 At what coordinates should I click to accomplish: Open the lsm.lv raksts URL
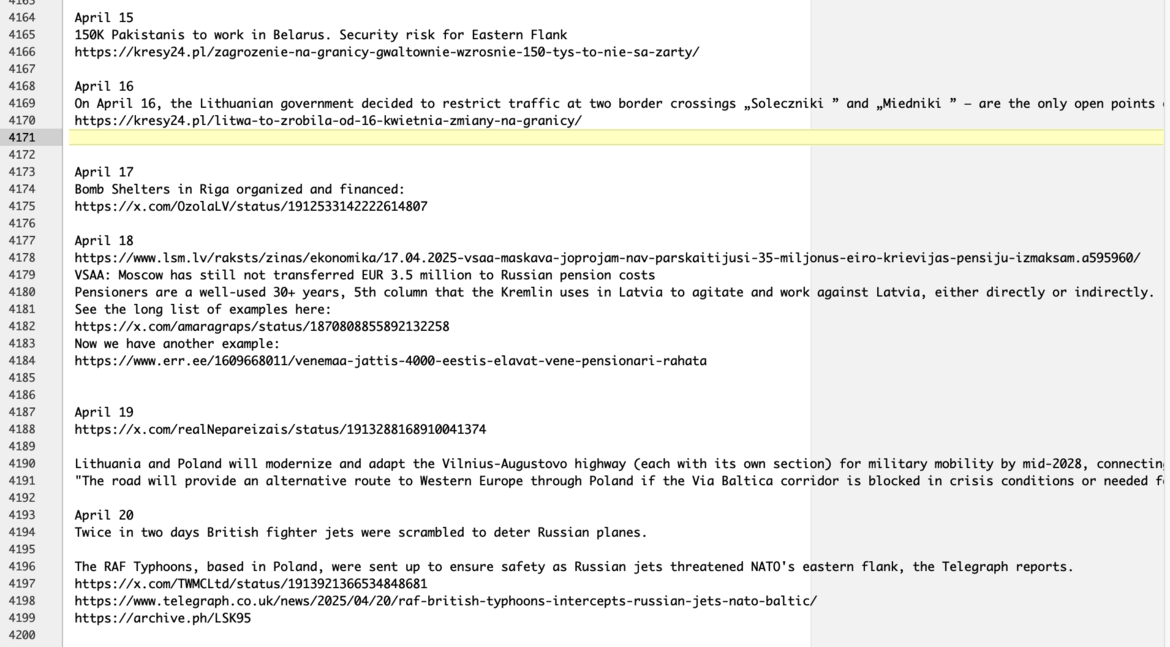coord(606,258)
